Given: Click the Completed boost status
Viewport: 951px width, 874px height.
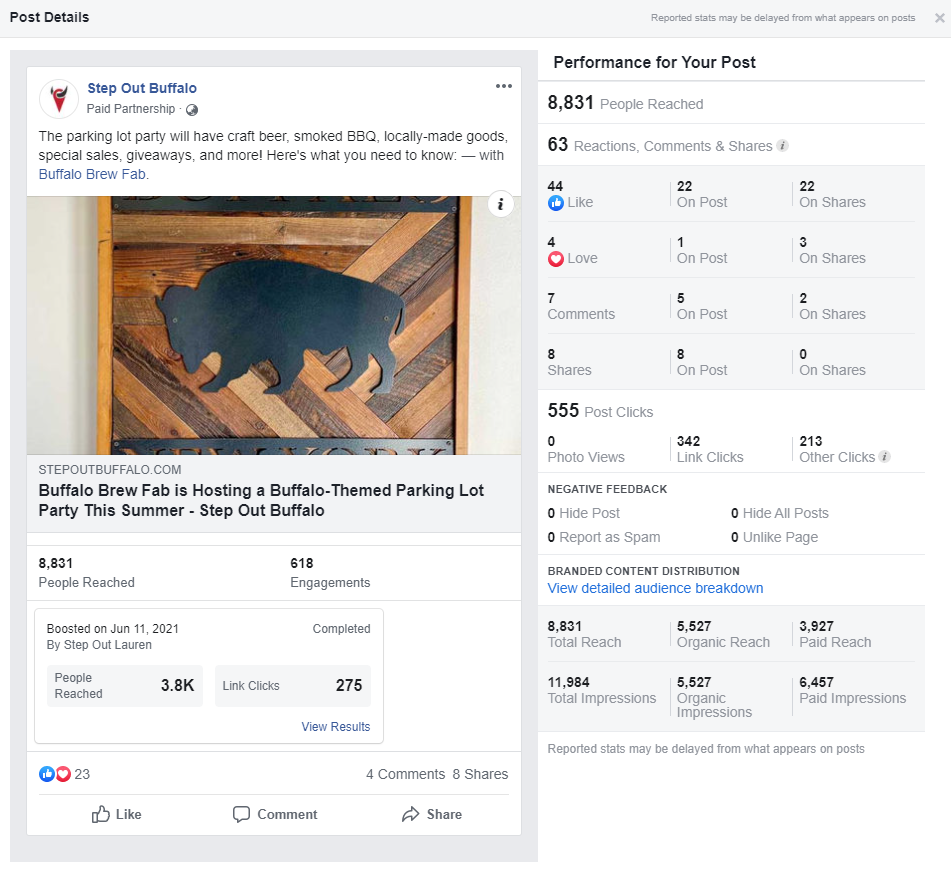Looking at the screenshot, I should pos(341,628).
